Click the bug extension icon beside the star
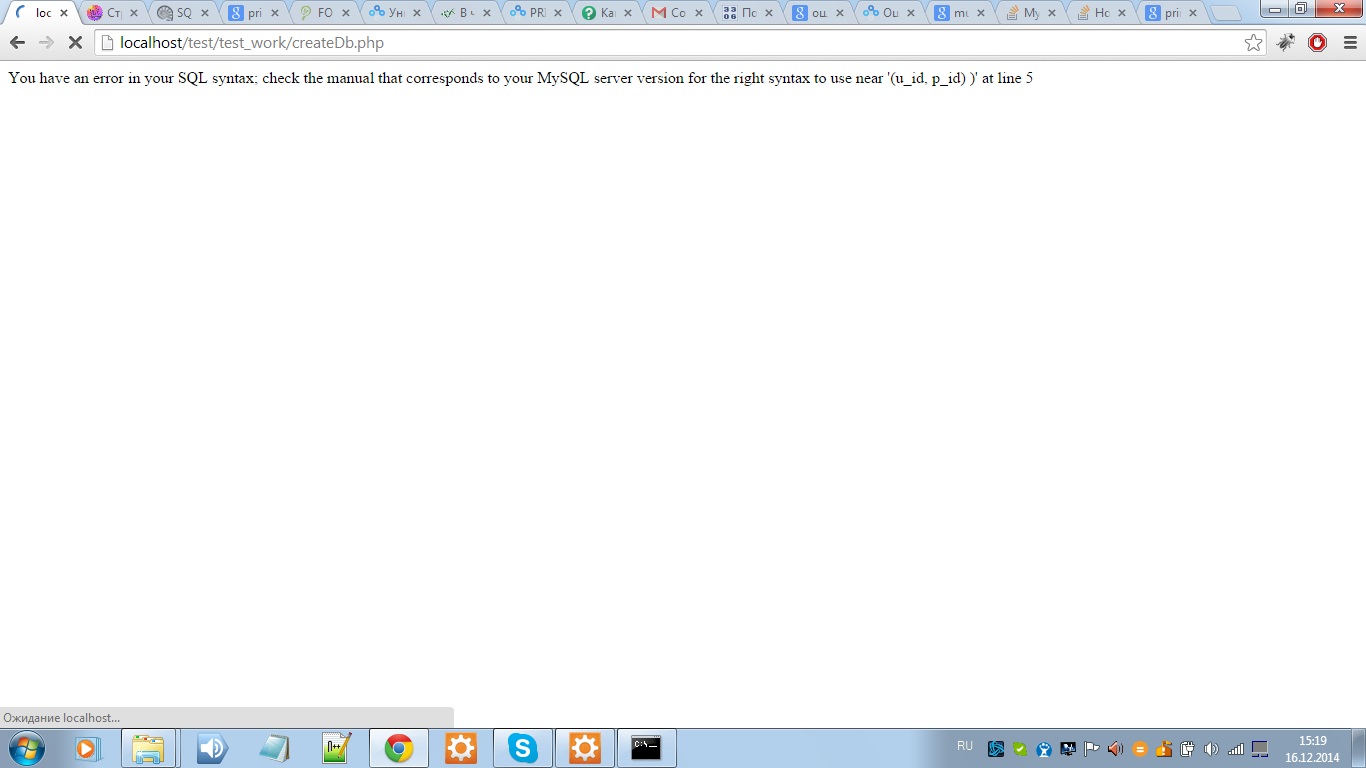Screen dimensions: 1366x768 (1286, 43)
